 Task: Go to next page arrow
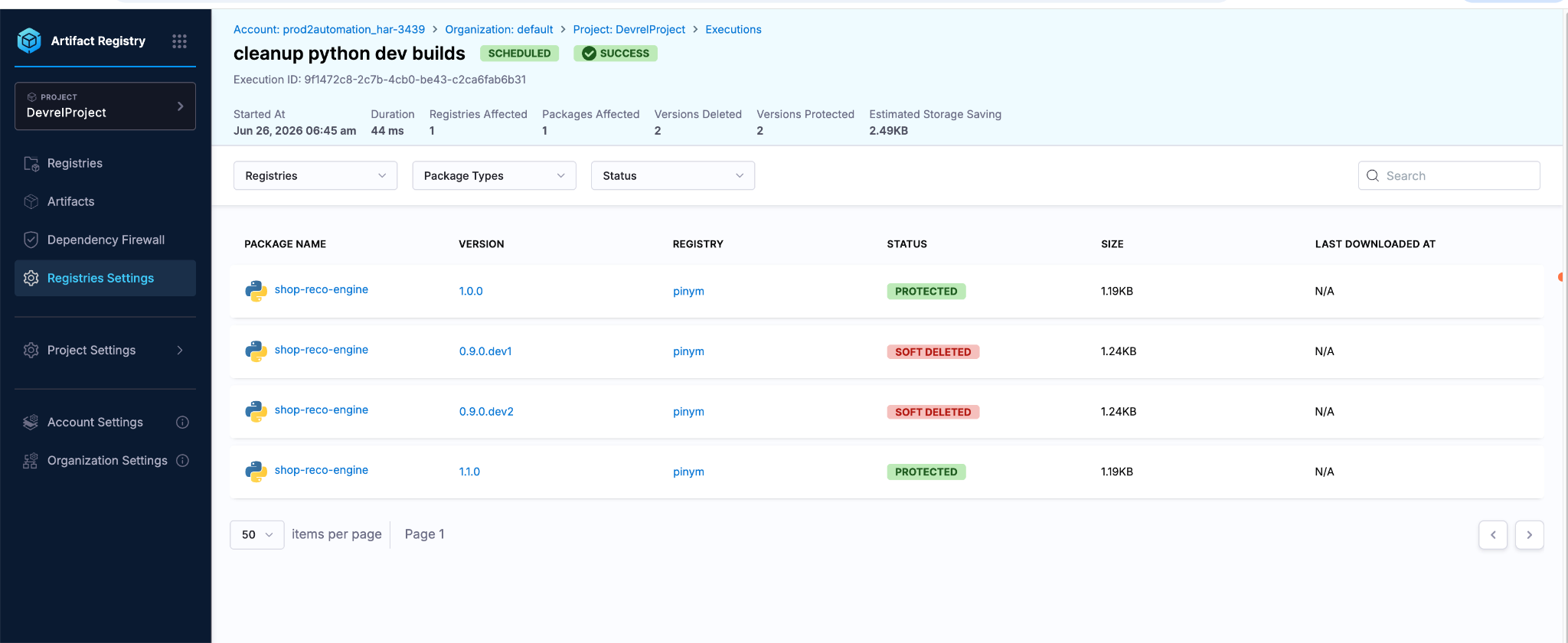(x=1530, y=535)
